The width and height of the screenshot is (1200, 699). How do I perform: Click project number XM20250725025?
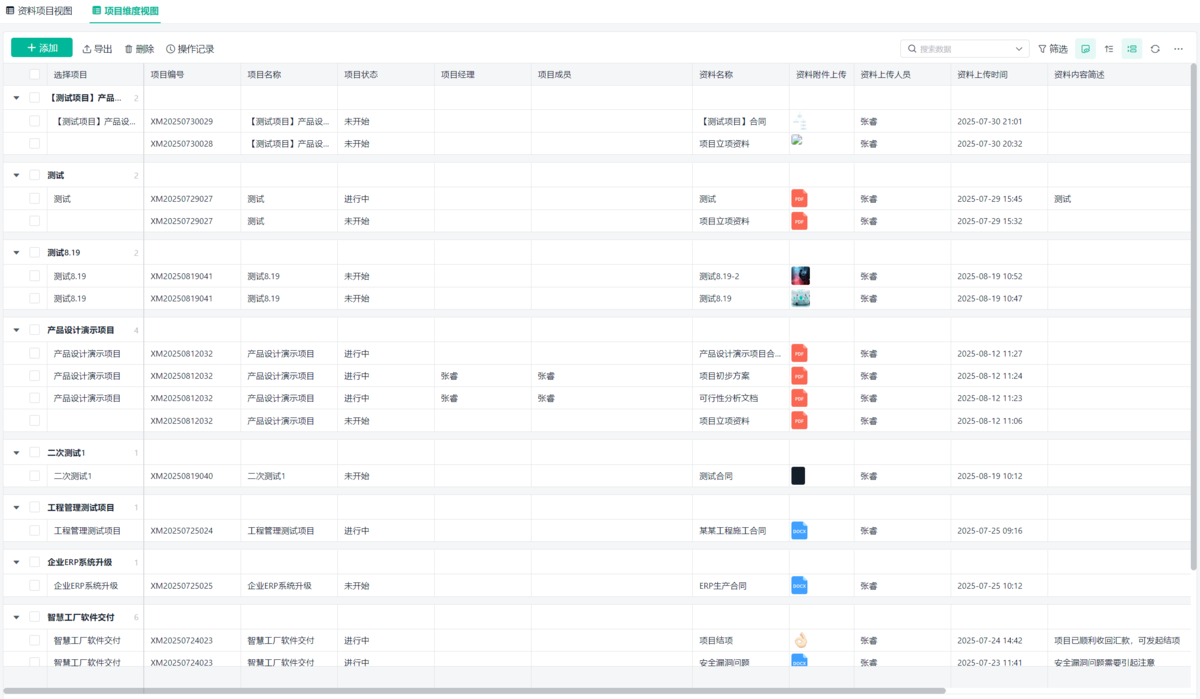click(x=182, y=585)
